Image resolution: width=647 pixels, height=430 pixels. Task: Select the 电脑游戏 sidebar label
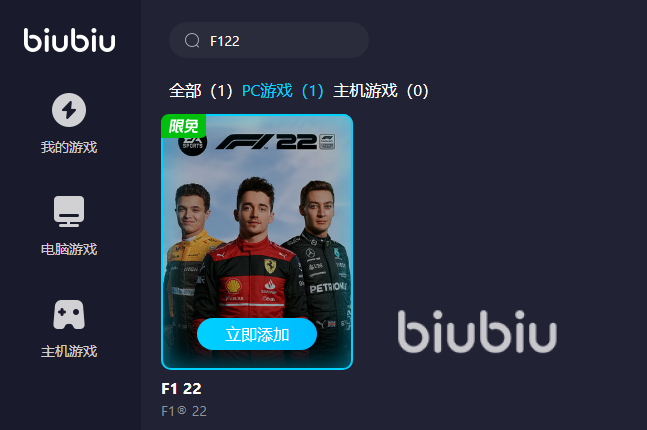pyautogui.click(x=69, y=249)
